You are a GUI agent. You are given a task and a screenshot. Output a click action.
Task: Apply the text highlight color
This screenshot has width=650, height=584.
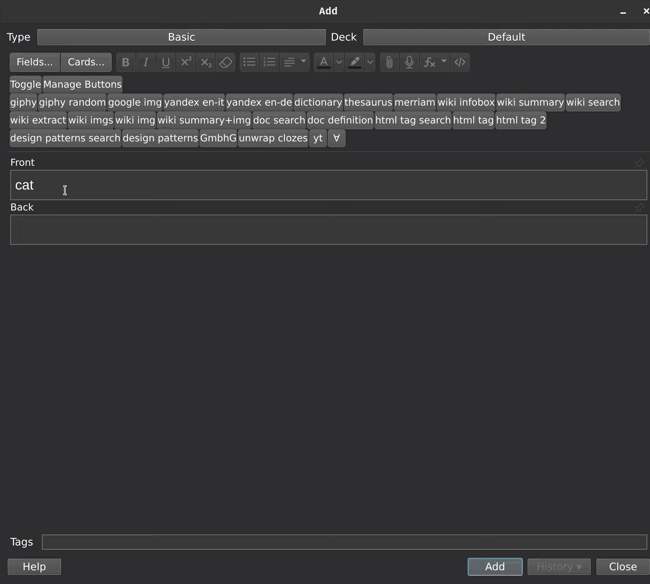[354, 62]
